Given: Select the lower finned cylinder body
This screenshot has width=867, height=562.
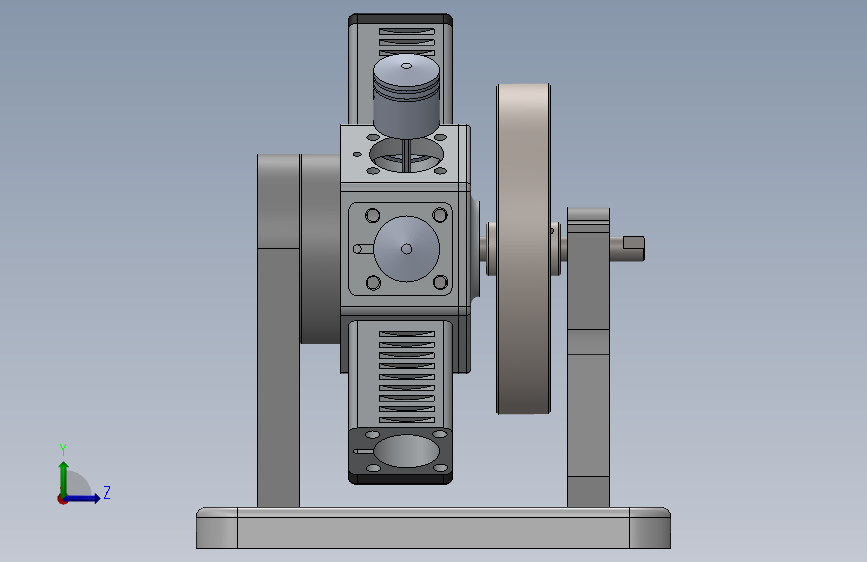Looking at the screenshot, I should pyautogui.click(x=401, y=374).
